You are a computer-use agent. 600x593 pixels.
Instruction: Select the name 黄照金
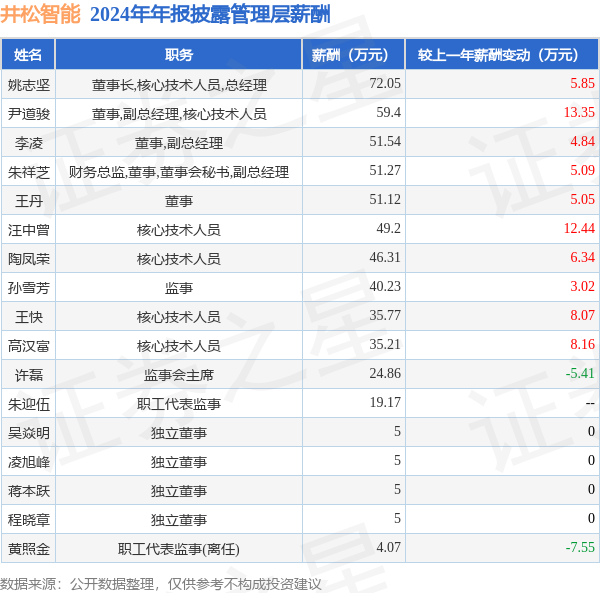[29, 549]
